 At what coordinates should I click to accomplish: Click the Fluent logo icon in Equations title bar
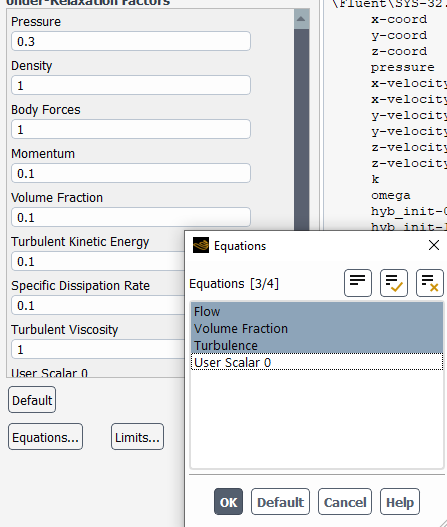tap(201, 245)
